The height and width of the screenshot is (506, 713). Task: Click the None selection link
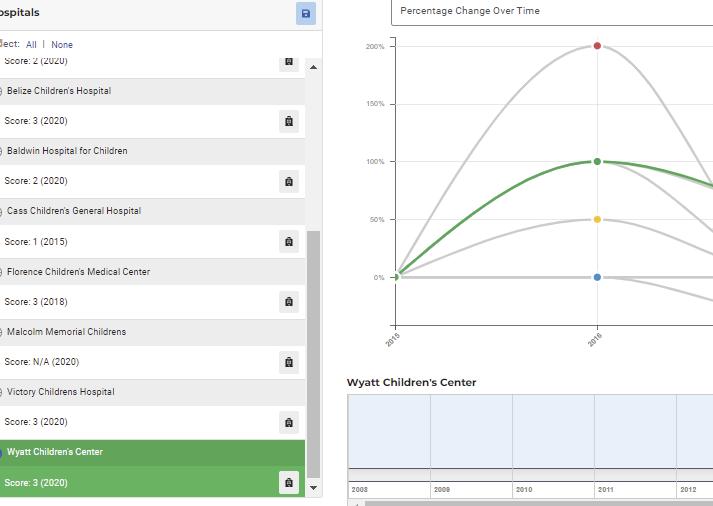[x=62, y=45]
